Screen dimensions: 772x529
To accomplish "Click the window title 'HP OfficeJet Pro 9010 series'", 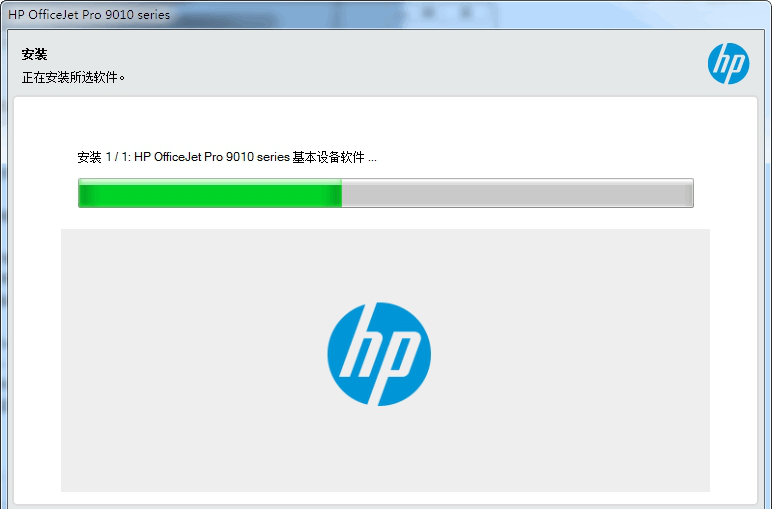I will pos(89,15).
